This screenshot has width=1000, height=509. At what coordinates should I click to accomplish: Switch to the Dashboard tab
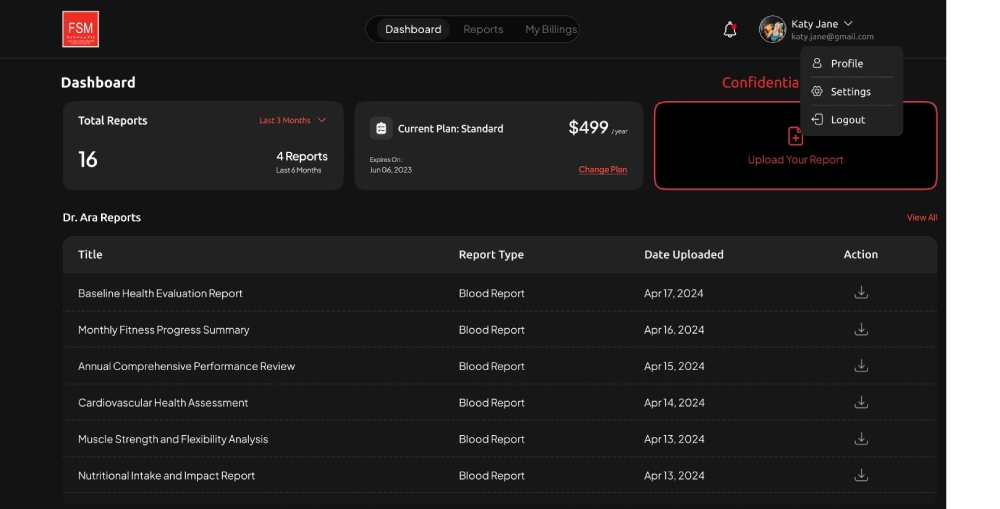click(x=413, y=29)
